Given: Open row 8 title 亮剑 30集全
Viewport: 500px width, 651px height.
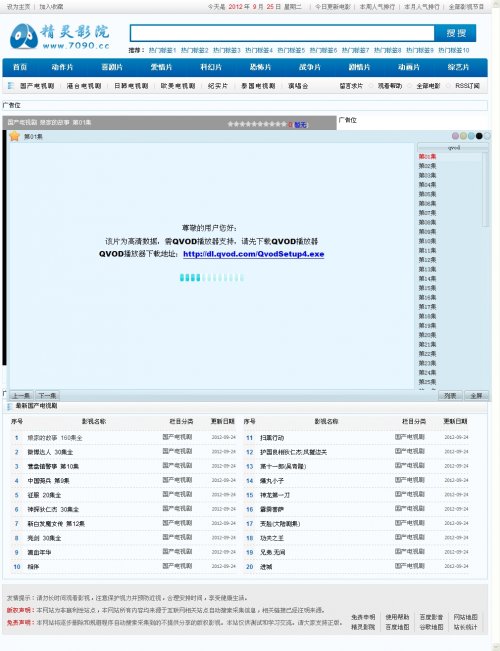Looking at the screenshot, I should [x=44, y=538].
